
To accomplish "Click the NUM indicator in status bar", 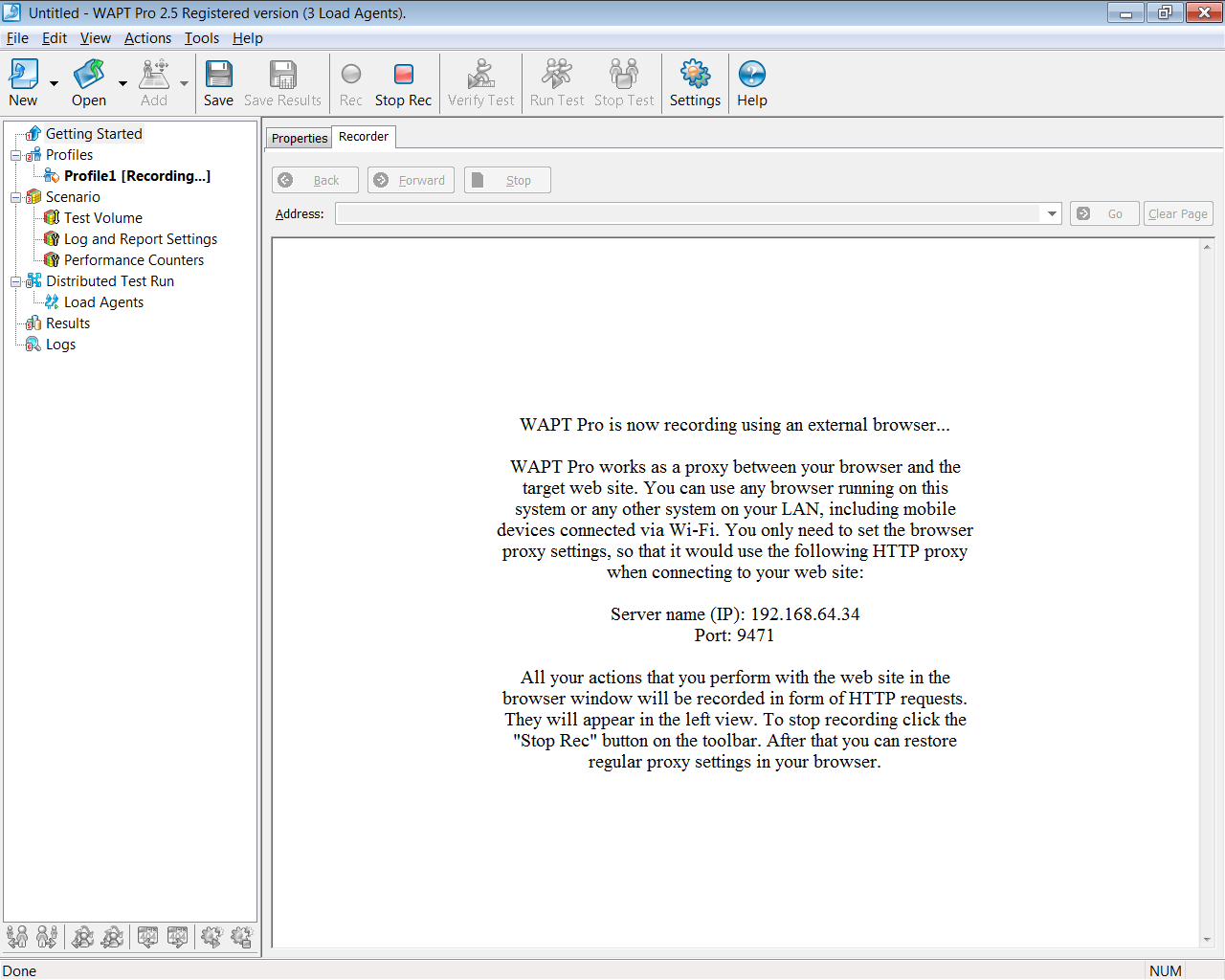I will pos(1165,970).
